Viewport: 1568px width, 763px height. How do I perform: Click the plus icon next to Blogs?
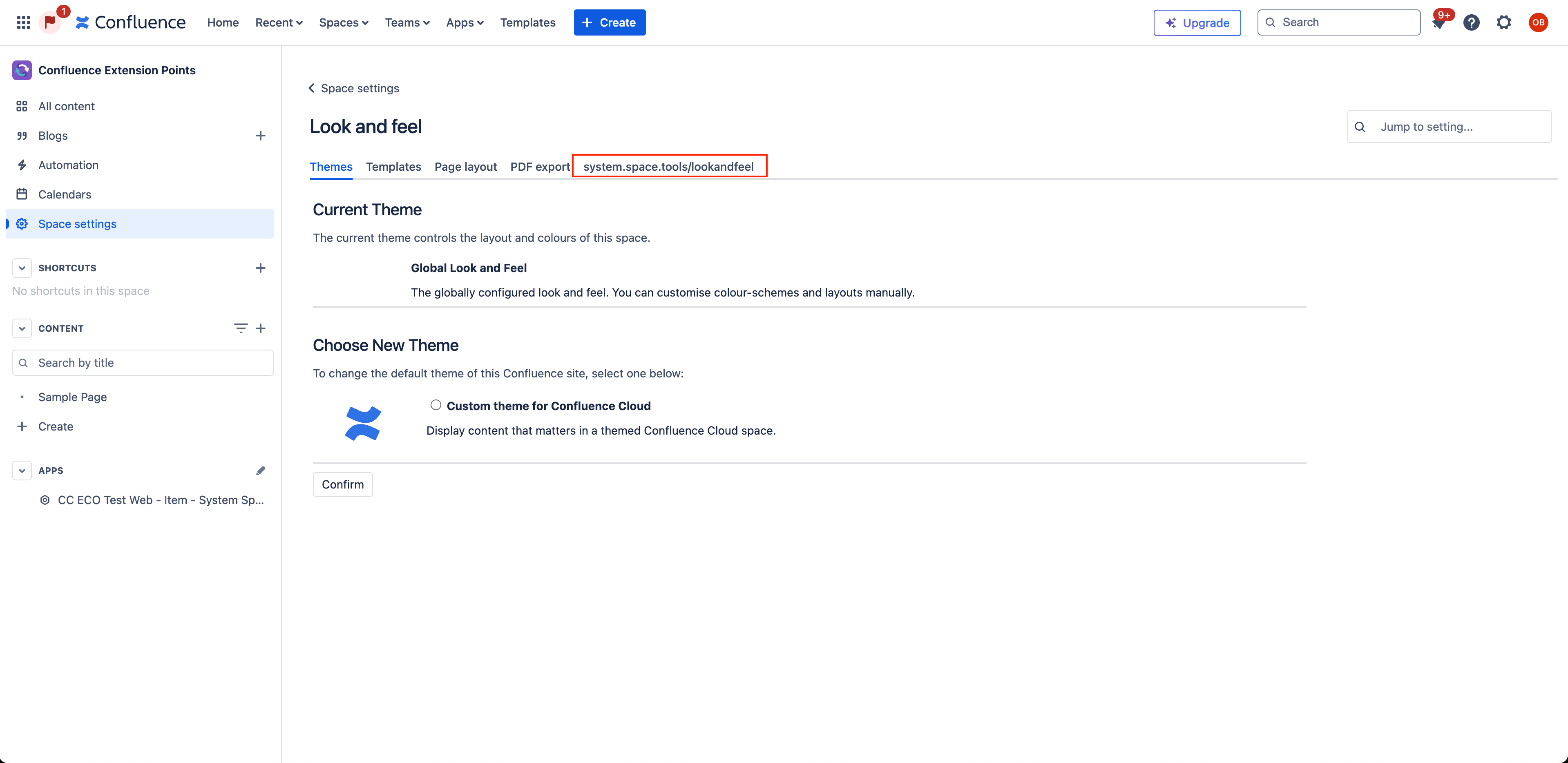coord(261,136)
